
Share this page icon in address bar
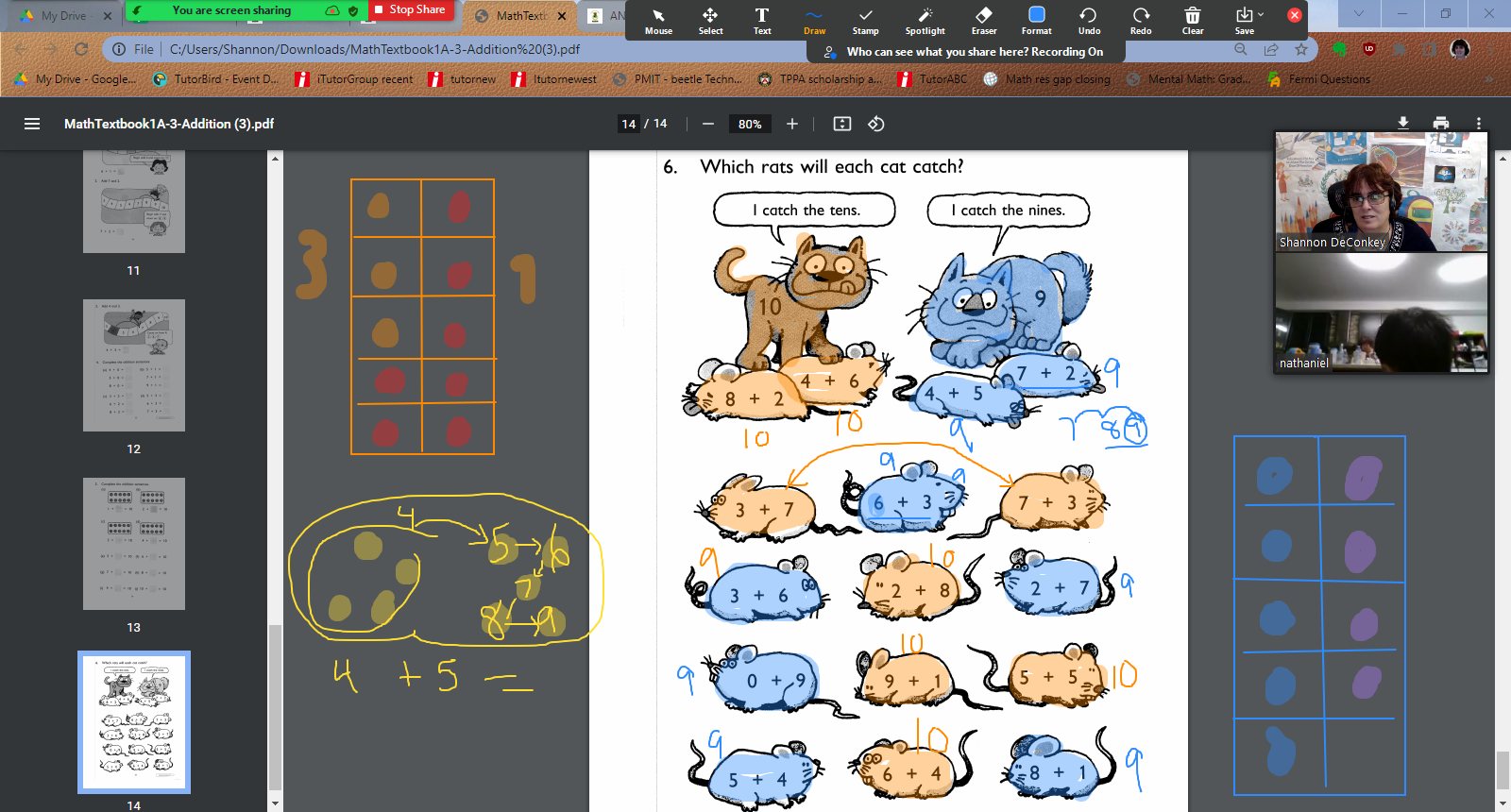point(1271,49)
